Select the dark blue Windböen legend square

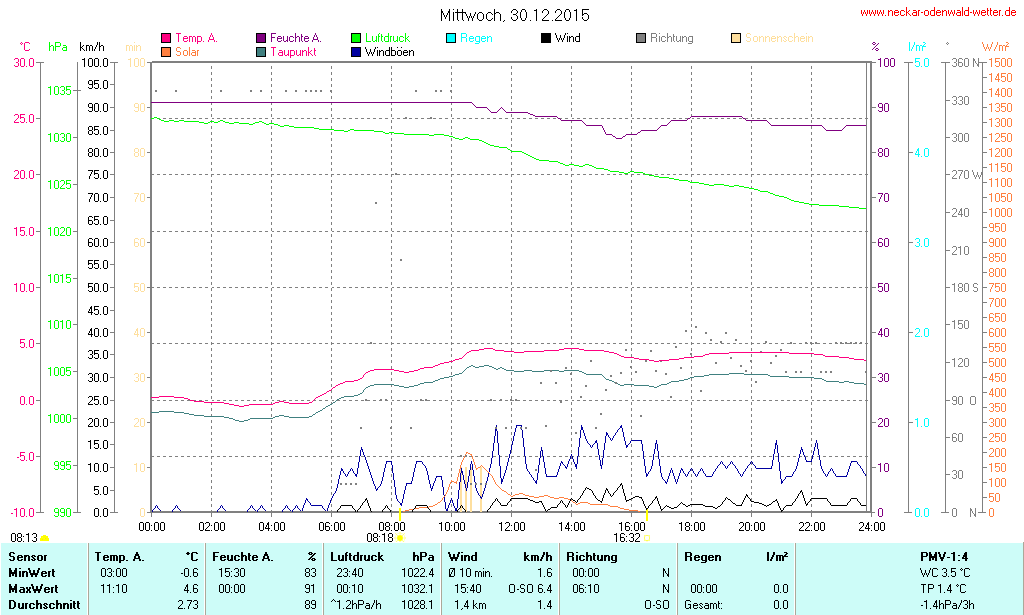(x=356, y=52)
